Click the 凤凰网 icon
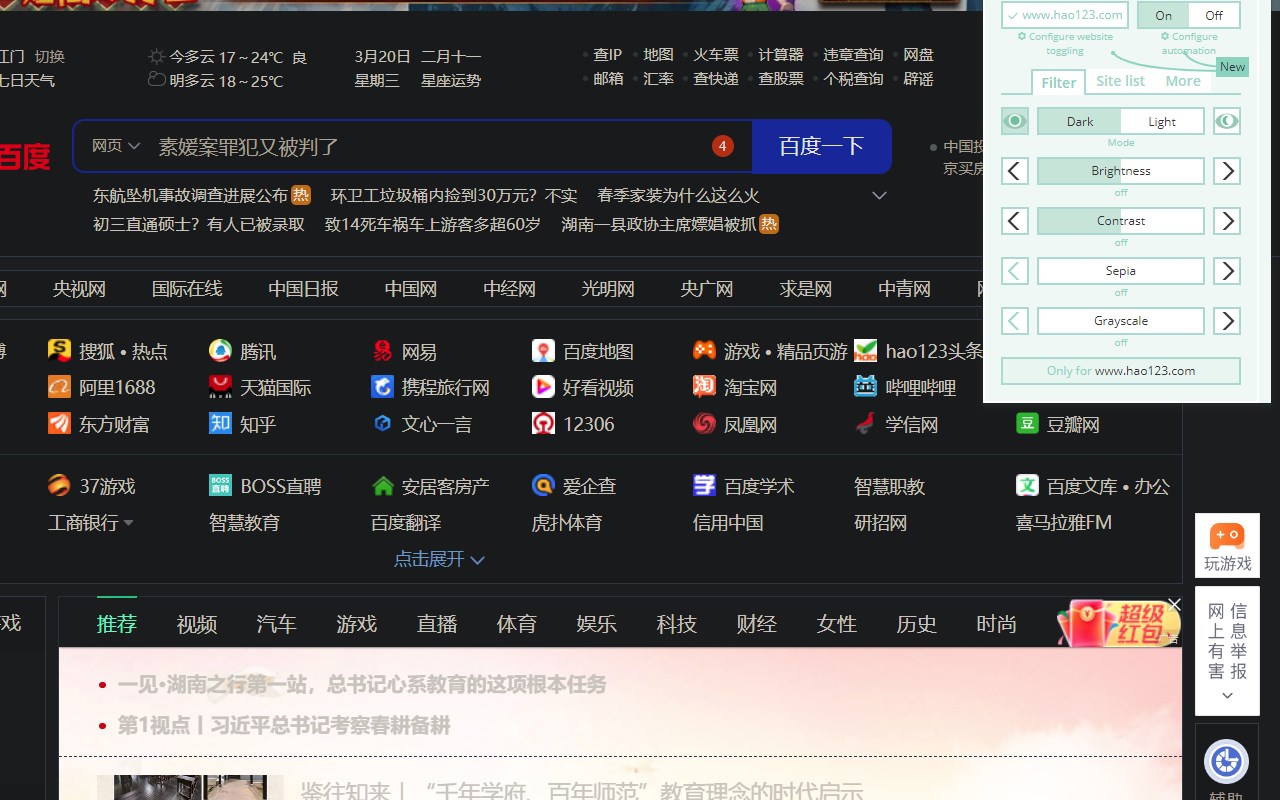The image size is (1280, 800). [704, 423]
